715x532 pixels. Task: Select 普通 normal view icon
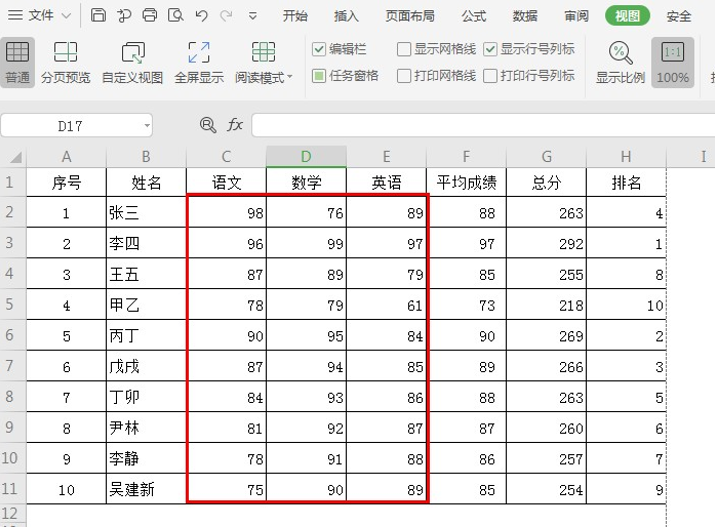point(17,62)
